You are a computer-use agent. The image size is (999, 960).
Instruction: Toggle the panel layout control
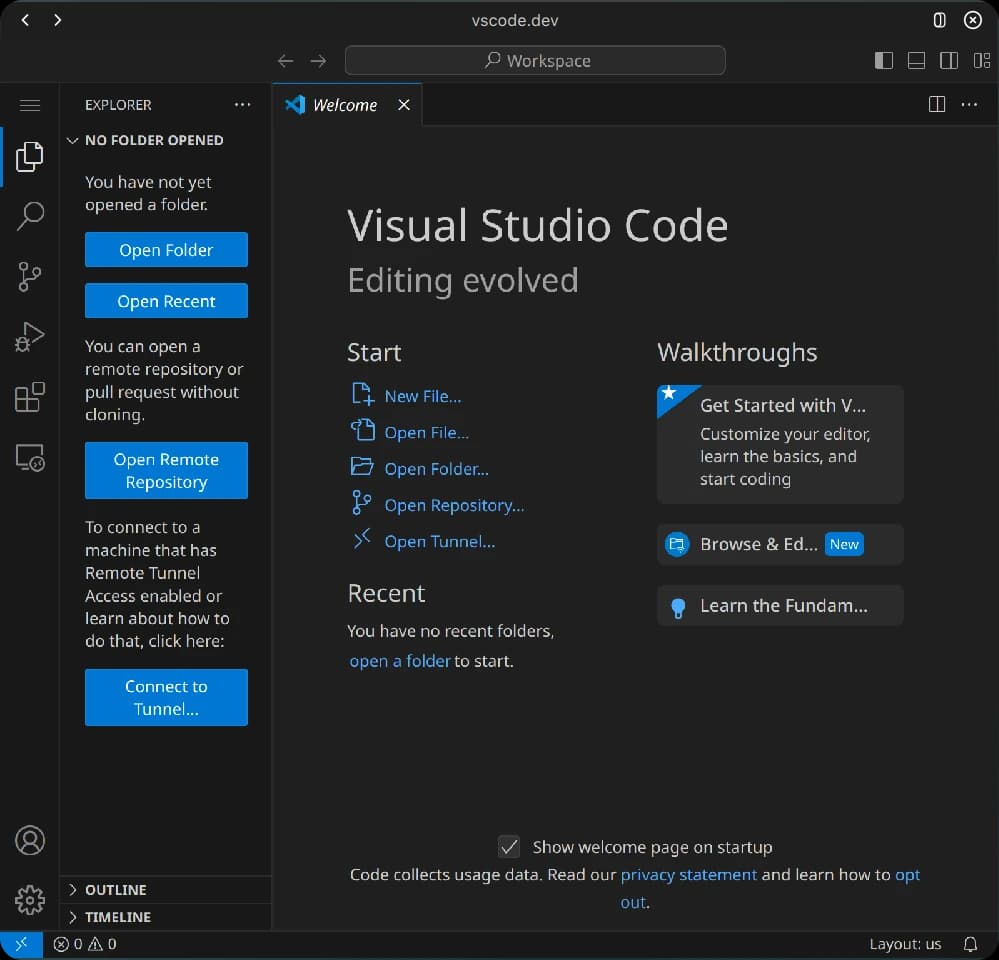point(915,60)
